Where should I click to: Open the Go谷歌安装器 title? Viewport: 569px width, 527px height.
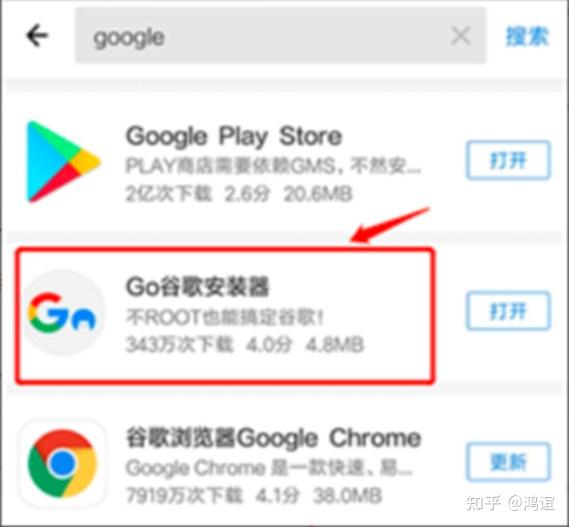[x=197, y=287]
